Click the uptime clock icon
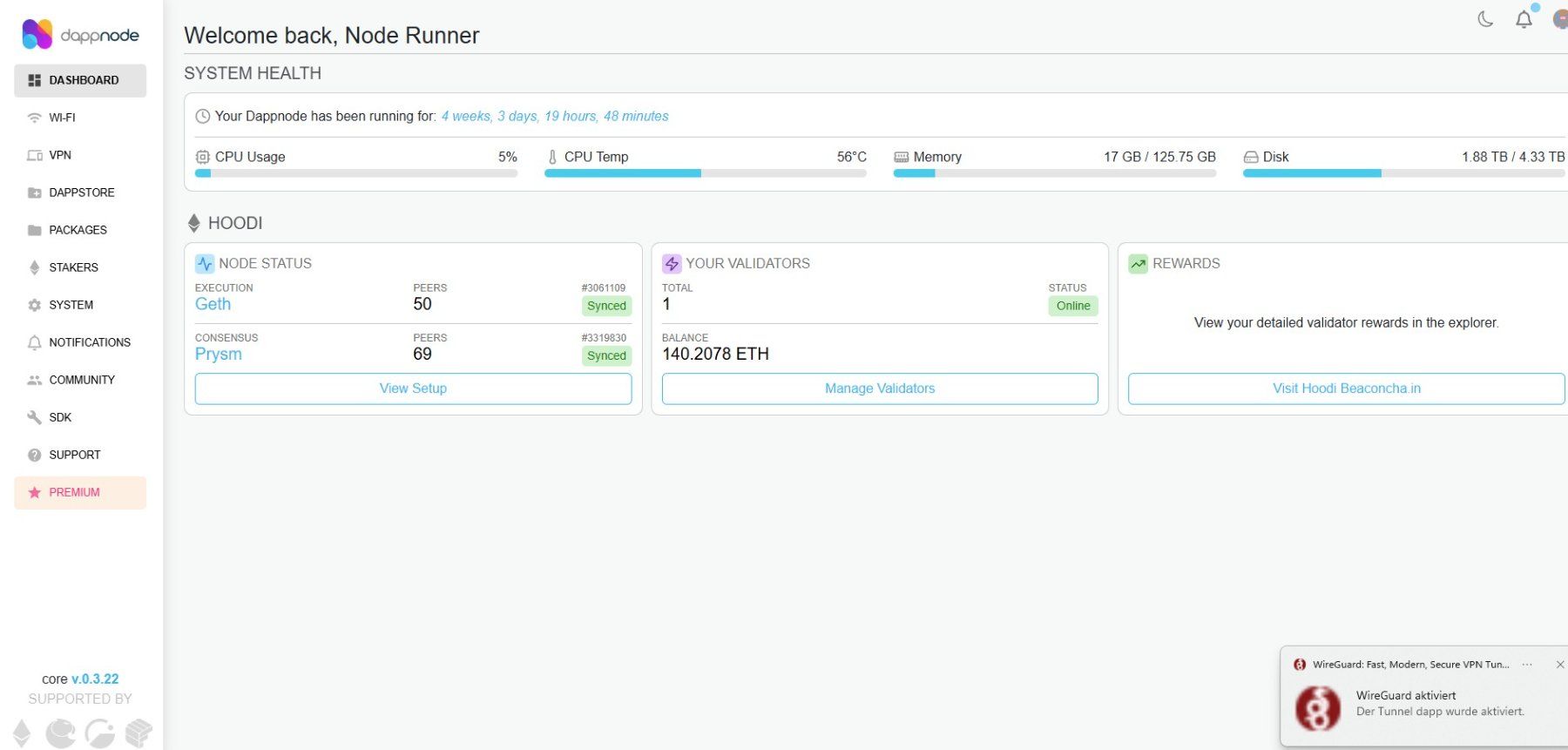Image resolution: width=1568 pixels, height=750 pixels. (203, 116)
